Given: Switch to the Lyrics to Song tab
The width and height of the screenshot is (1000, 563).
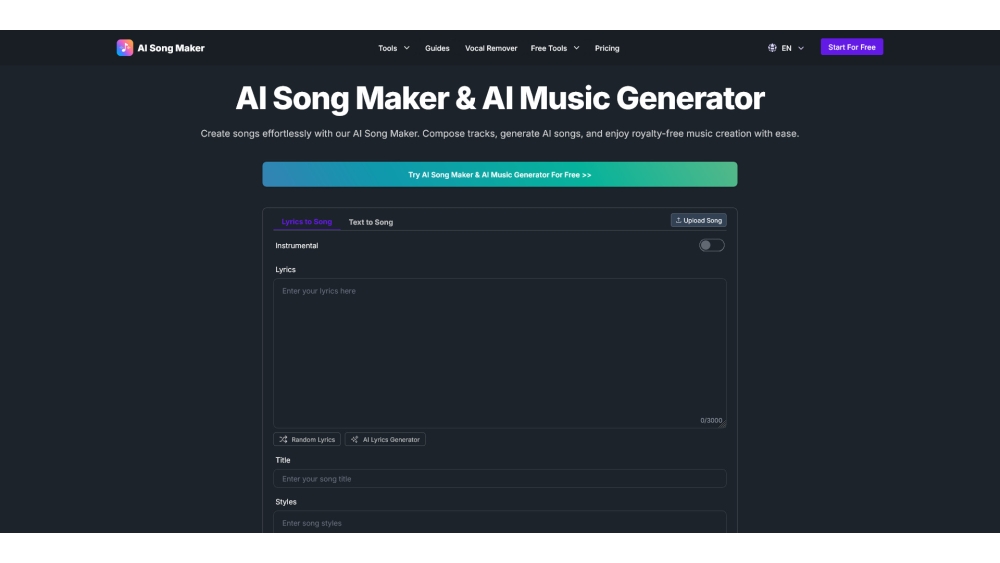Looking at the screenshot, I should coord(306,222).
